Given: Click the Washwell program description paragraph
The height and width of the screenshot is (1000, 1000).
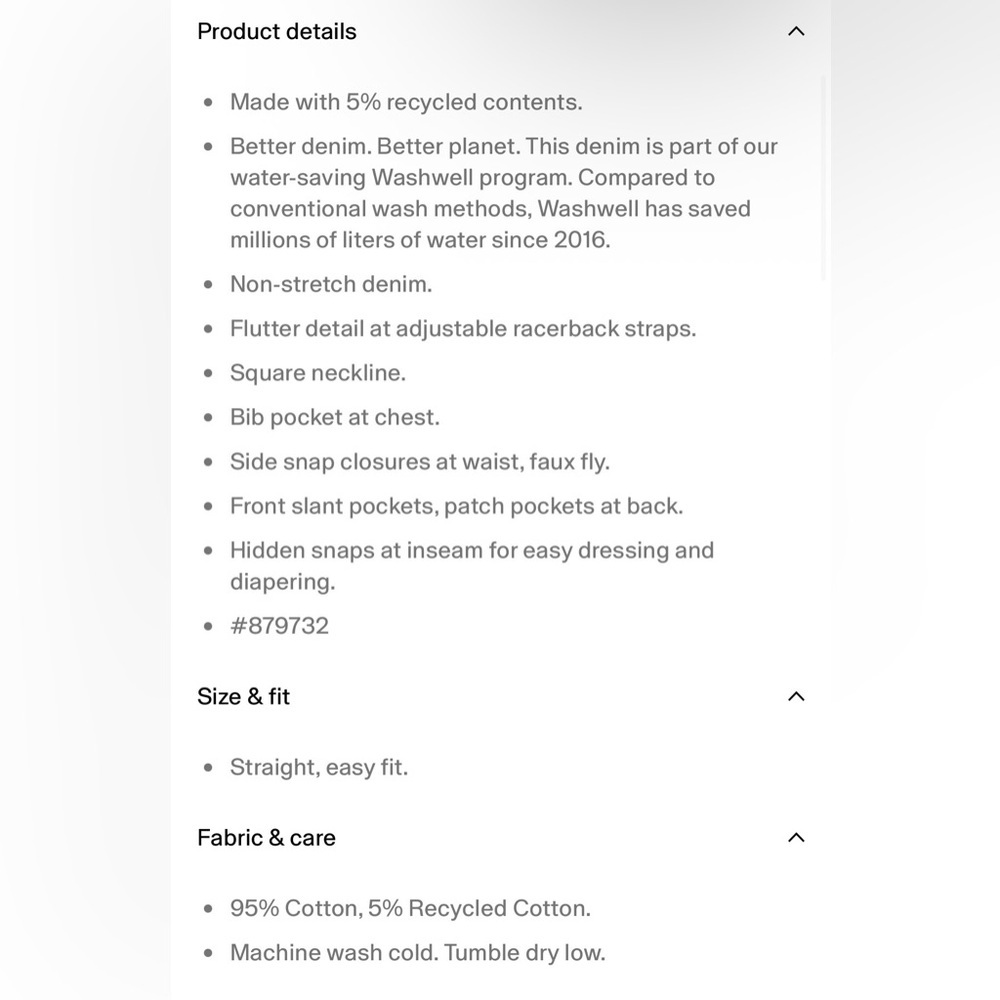Looking at the screenshot, I should coord(504,193).
